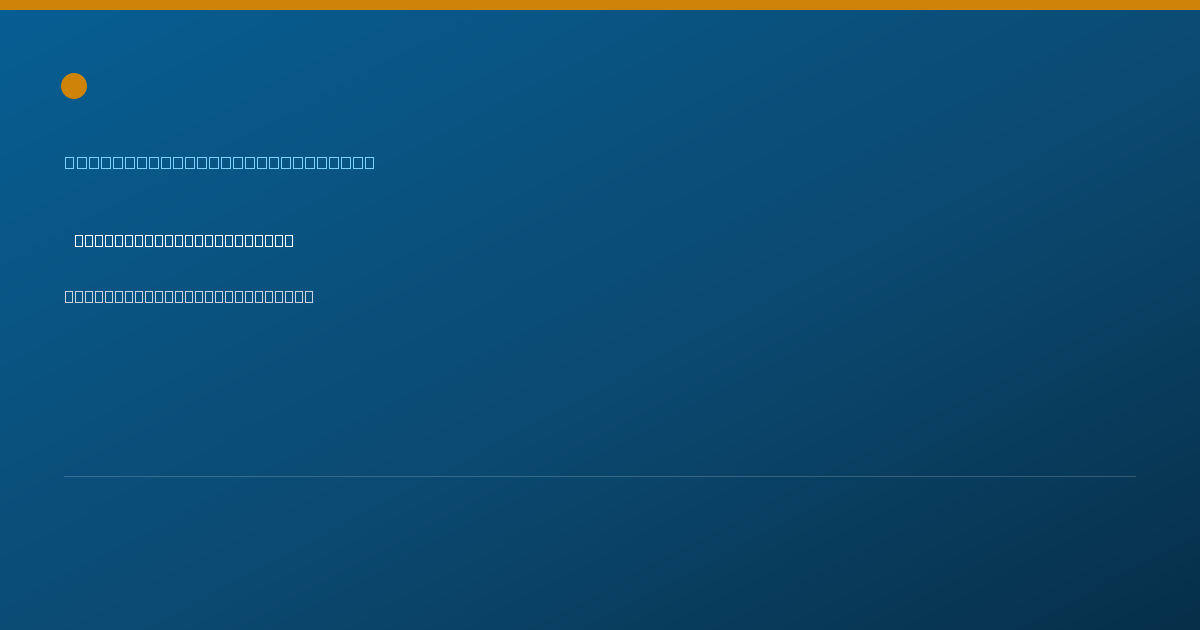Click last character box of light blue line

point(370,162)
